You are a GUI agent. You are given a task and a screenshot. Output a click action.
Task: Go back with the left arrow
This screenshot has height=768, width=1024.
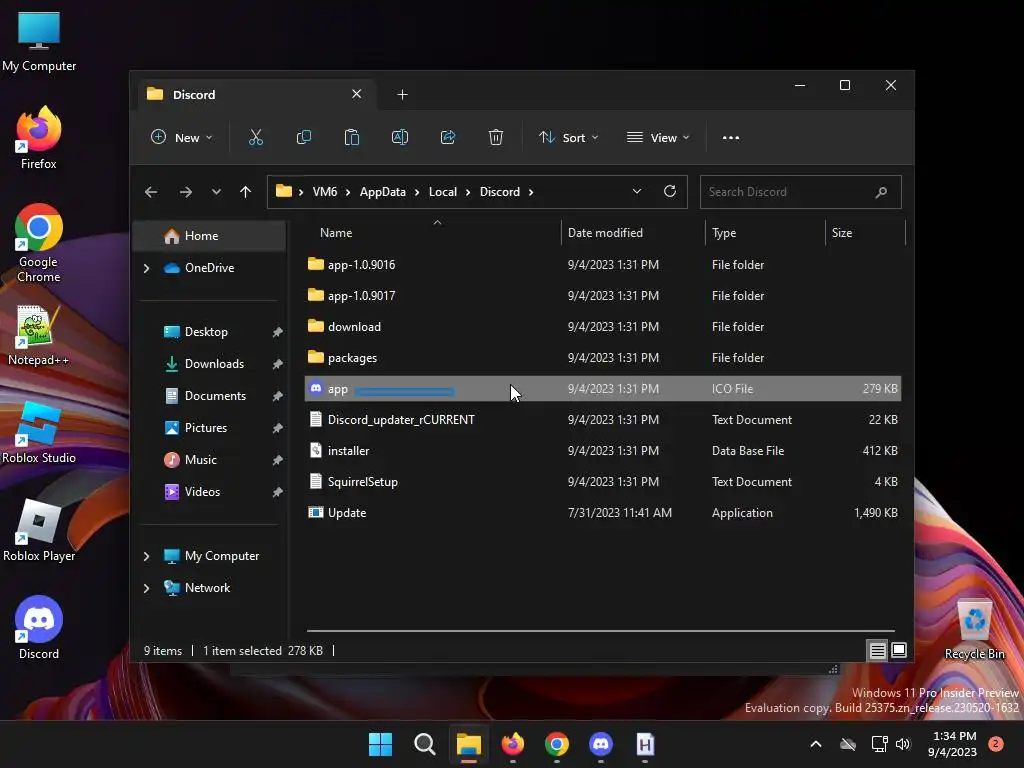pyautogui.click(x=151, y=192)
